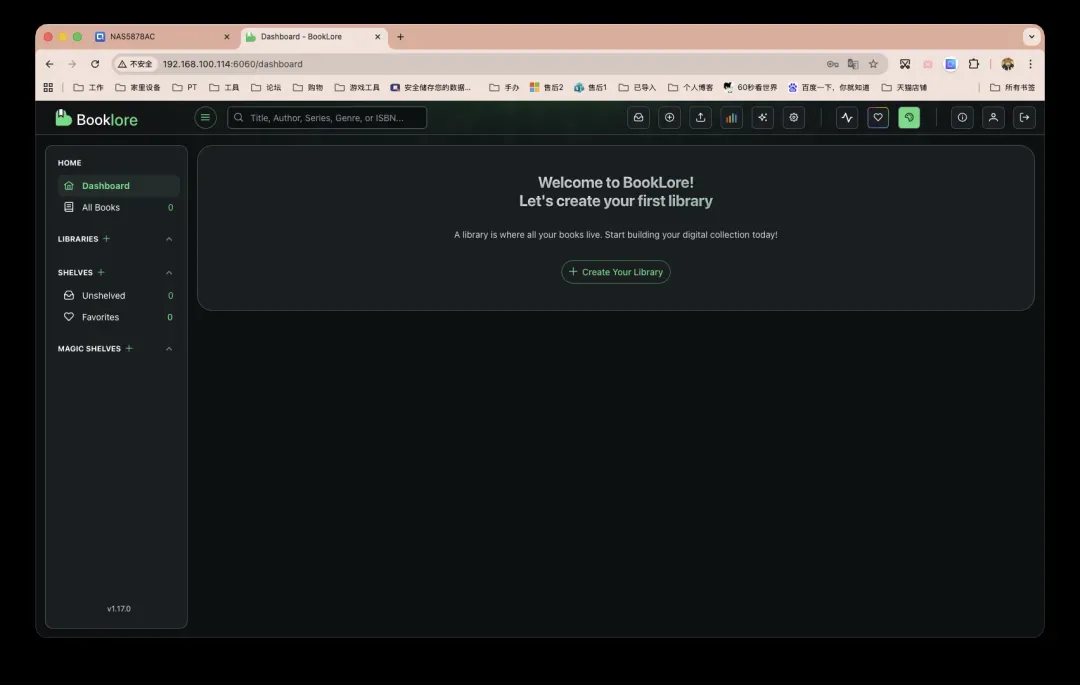Screen dimensions: 1080x685
Task: Open the 所有书签 all bookmarks folder
Action: (x=1012, y=87)
